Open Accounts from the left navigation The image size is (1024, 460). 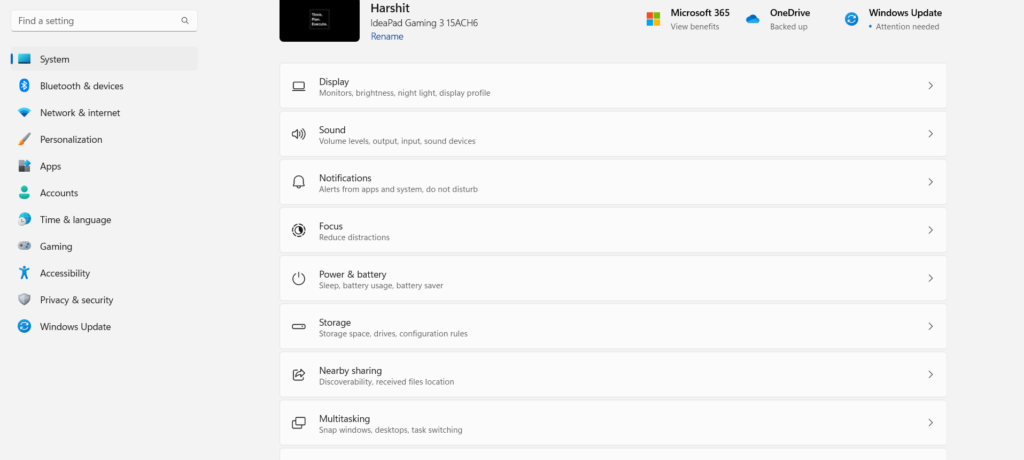pos(58,193)
